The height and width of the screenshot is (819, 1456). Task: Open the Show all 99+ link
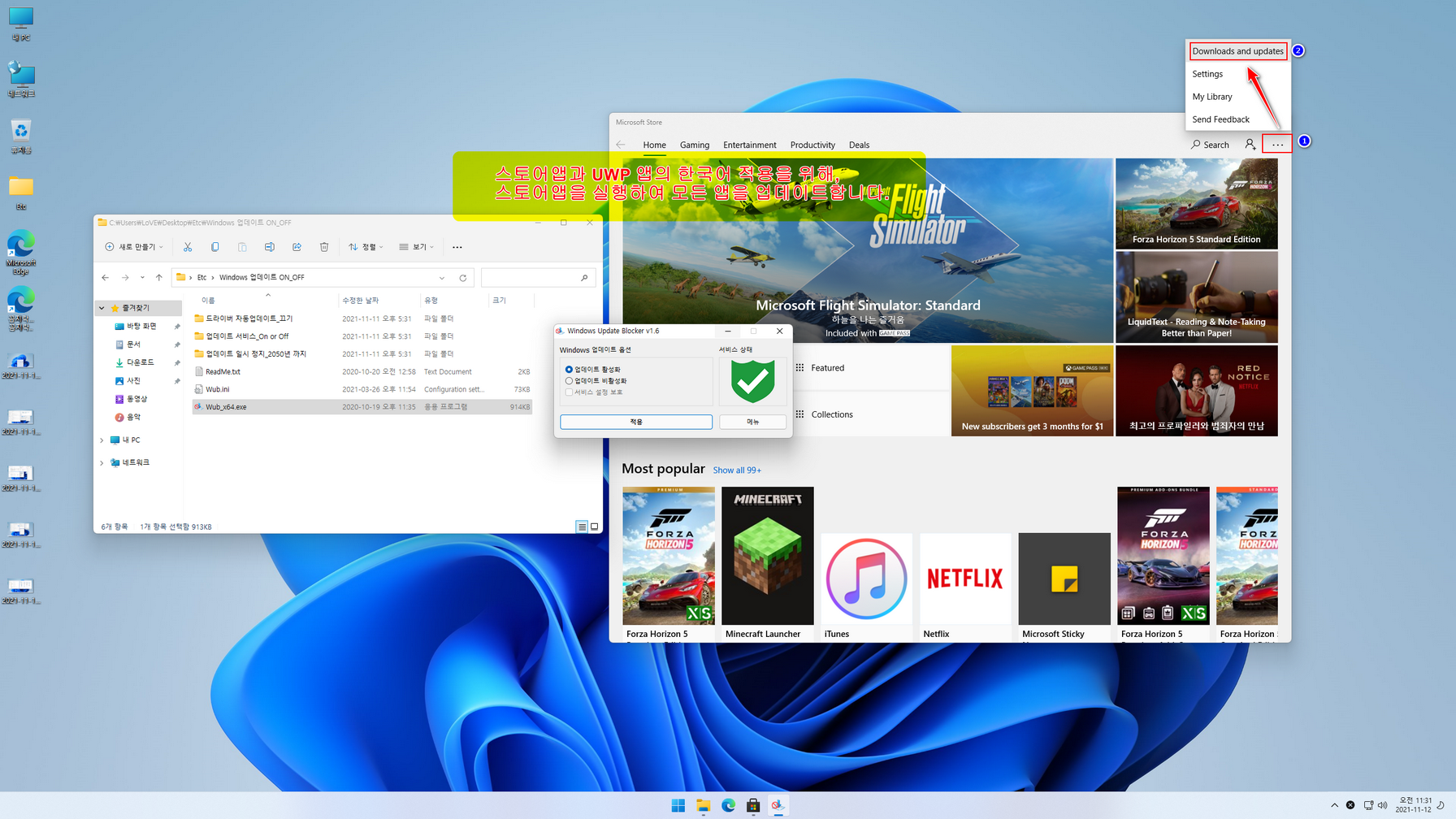737,470
